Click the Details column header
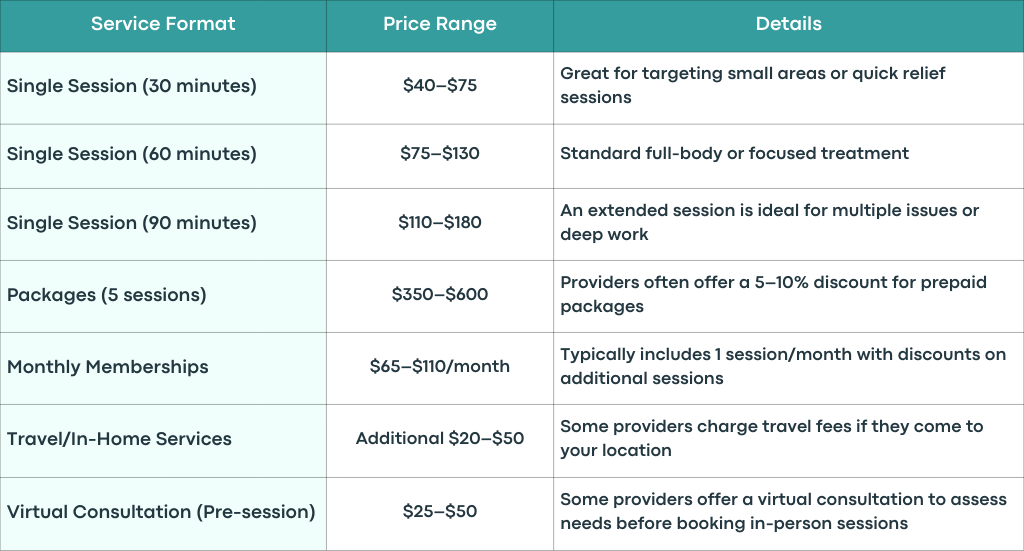The height and width of the screenshot is (551, 1024). click(x=789, y=26)
